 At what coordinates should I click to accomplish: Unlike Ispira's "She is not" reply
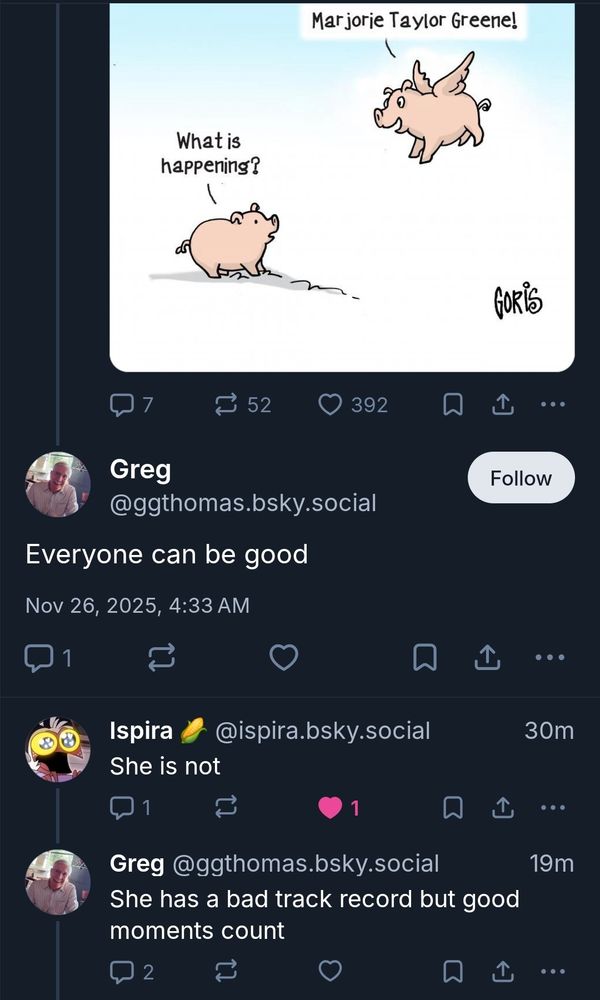click(x=339, y=808)
